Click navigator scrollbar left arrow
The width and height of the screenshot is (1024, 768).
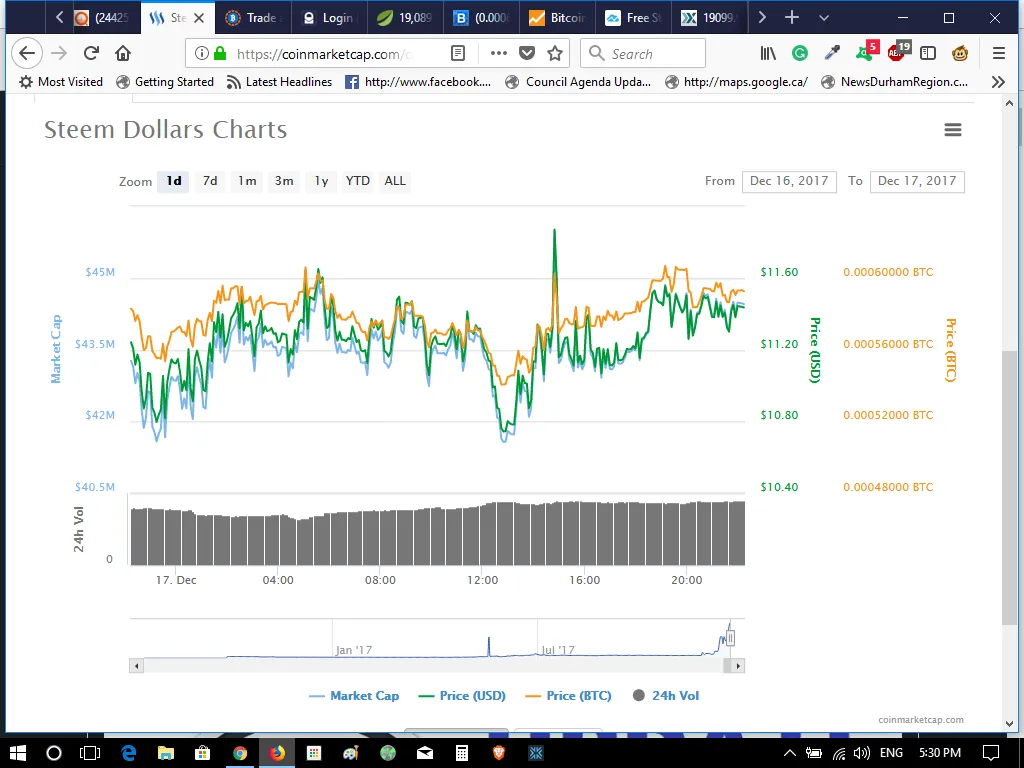click(136, 666)
